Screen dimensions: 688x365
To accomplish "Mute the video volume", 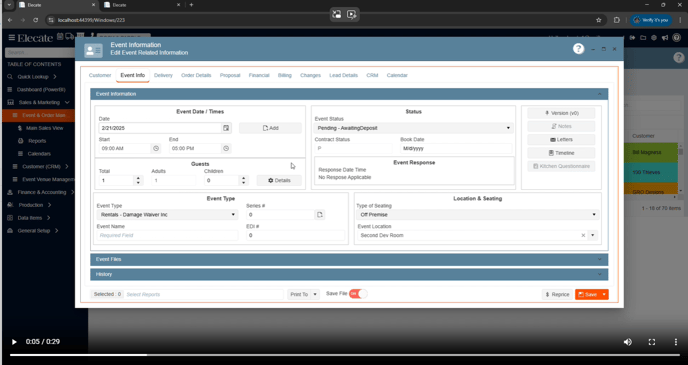I will point(628,342).
